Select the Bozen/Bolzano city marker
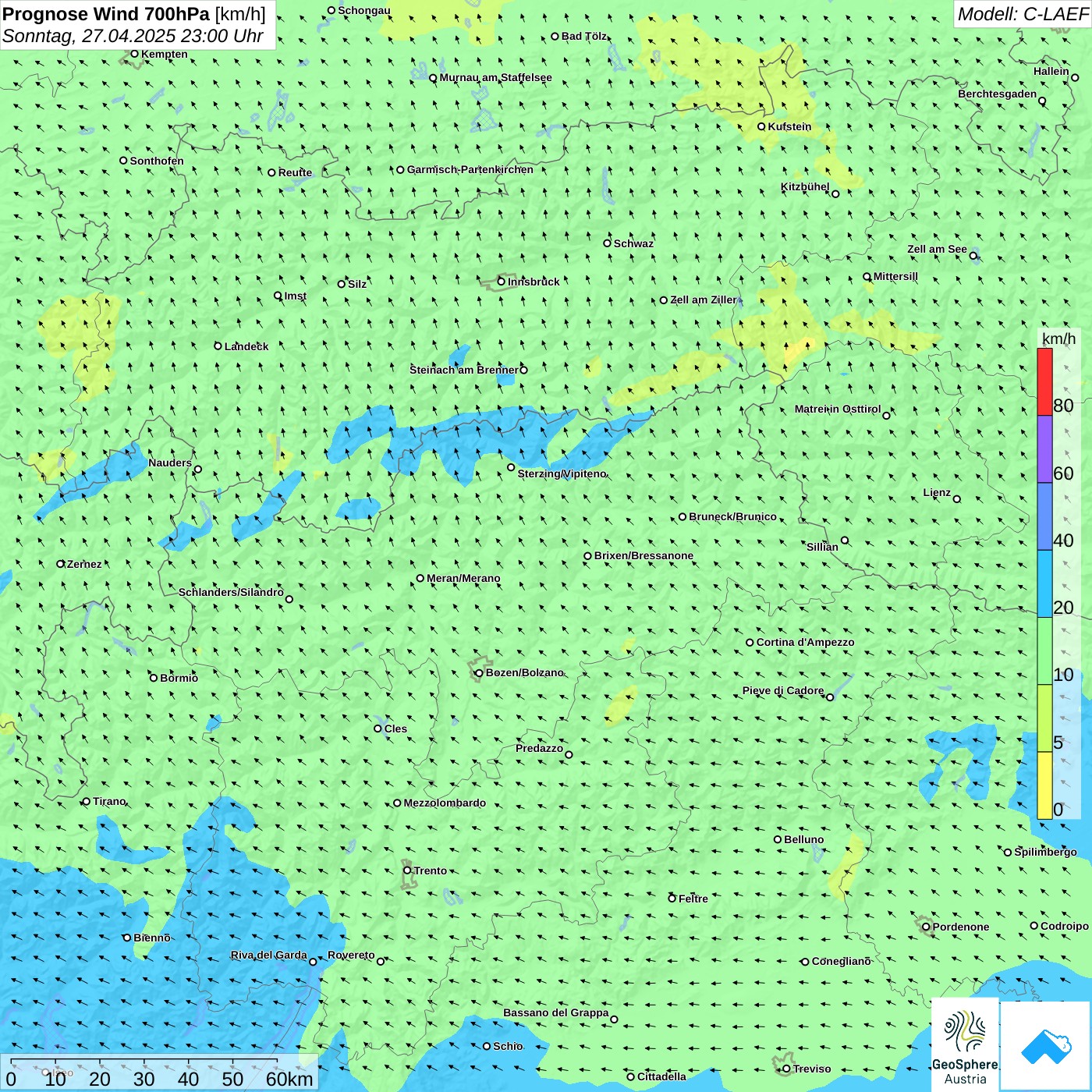This screenshot has width=1092, height=1092. [479, 672]
